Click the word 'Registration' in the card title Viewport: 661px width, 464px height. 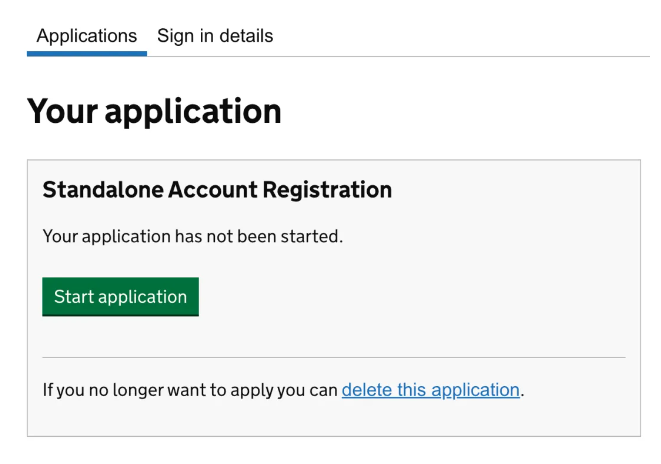(328, 190)
